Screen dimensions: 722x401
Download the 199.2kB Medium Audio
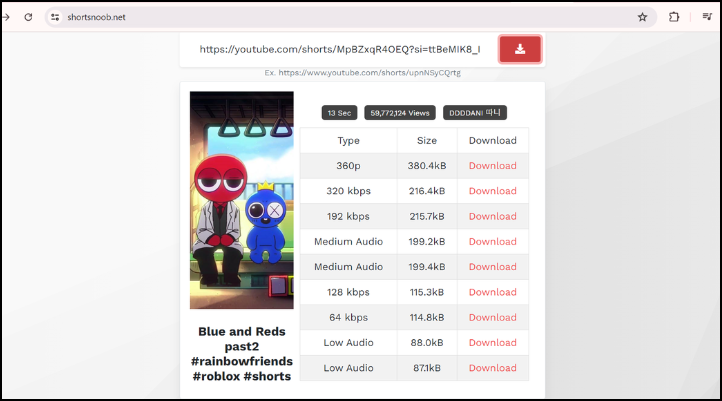coord(492,242)
